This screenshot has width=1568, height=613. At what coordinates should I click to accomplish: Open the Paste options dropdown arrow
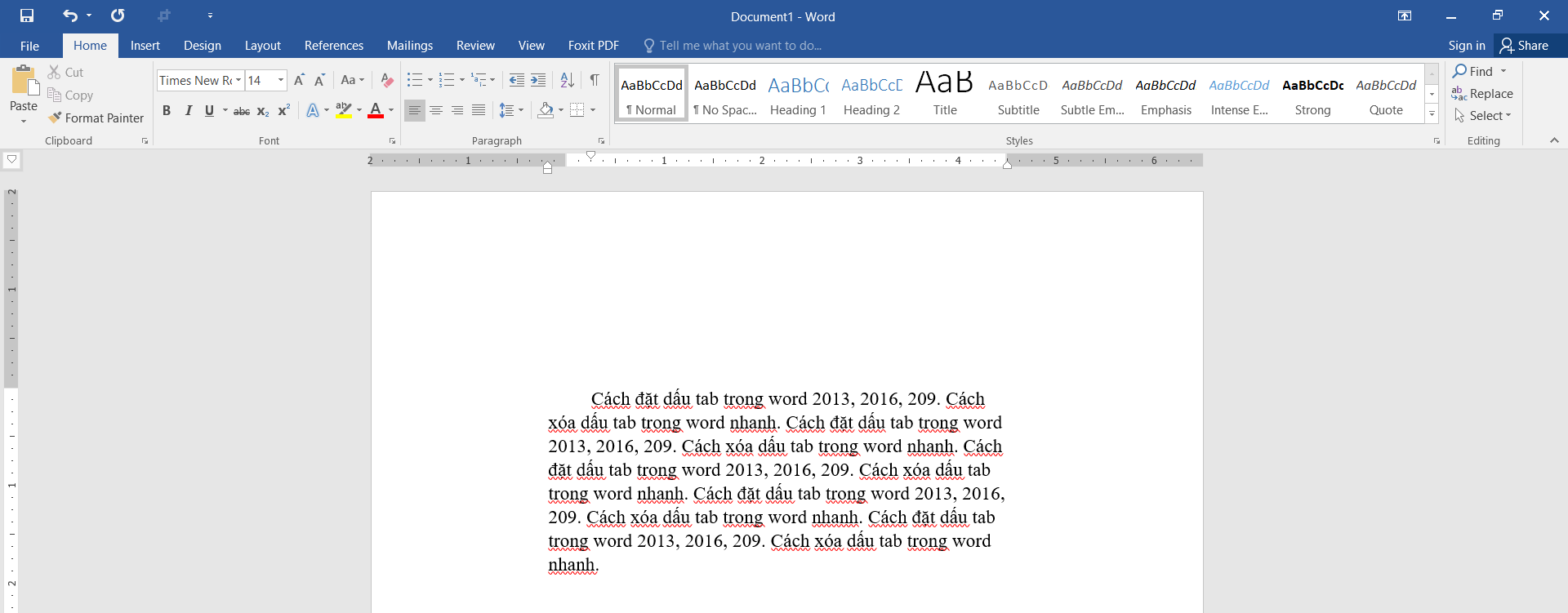coord(24,121)
